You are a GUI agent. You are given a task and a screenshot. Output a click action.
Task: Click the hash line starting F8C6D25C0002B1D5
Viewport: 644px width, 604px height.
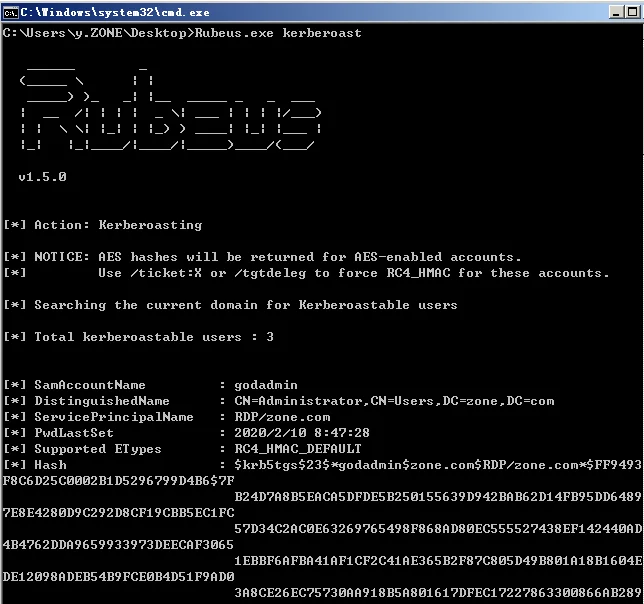click(118, 481)
